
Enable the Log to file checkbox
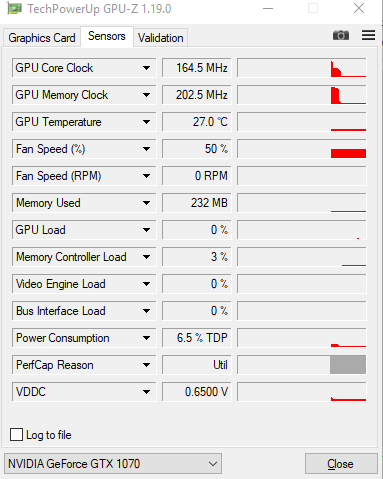click(16, 435)
